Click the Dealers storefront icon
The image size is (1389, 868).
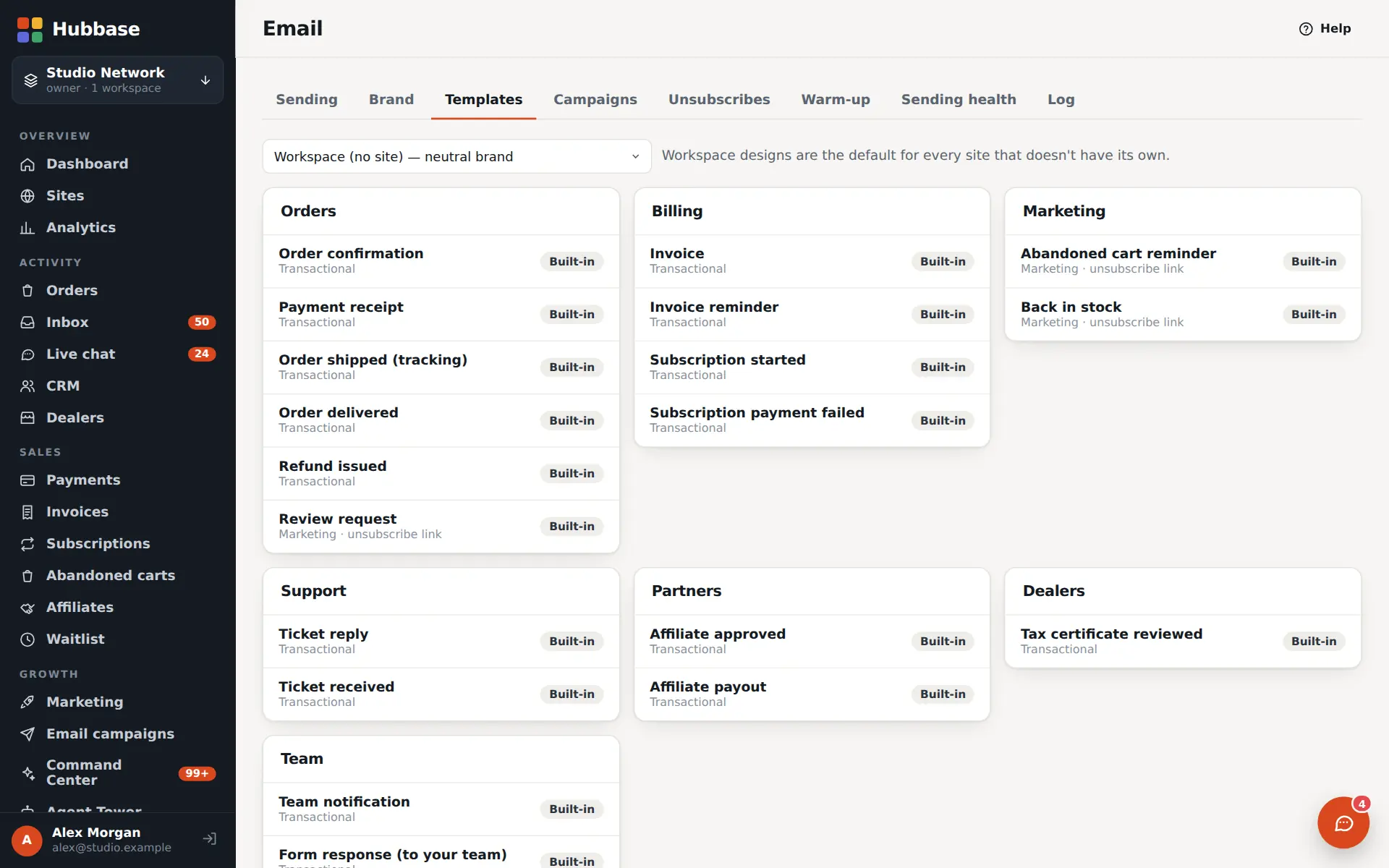(27, 418)
